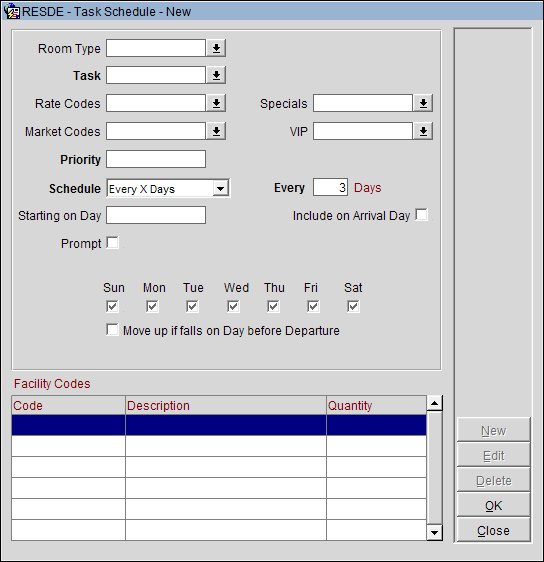
Task: Open the Rate Codes list arrow
Action: click(216, 103)
